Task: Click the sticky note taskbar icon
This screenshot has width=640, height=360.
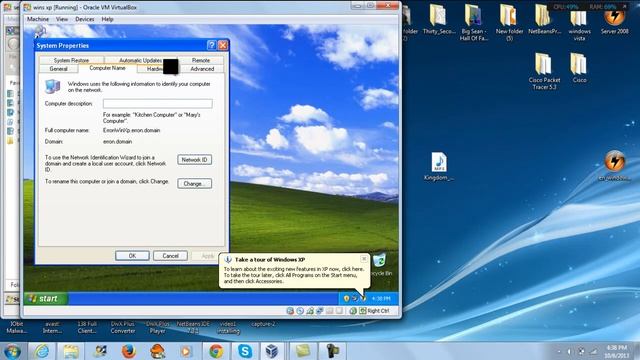Action: coord(303,351)
